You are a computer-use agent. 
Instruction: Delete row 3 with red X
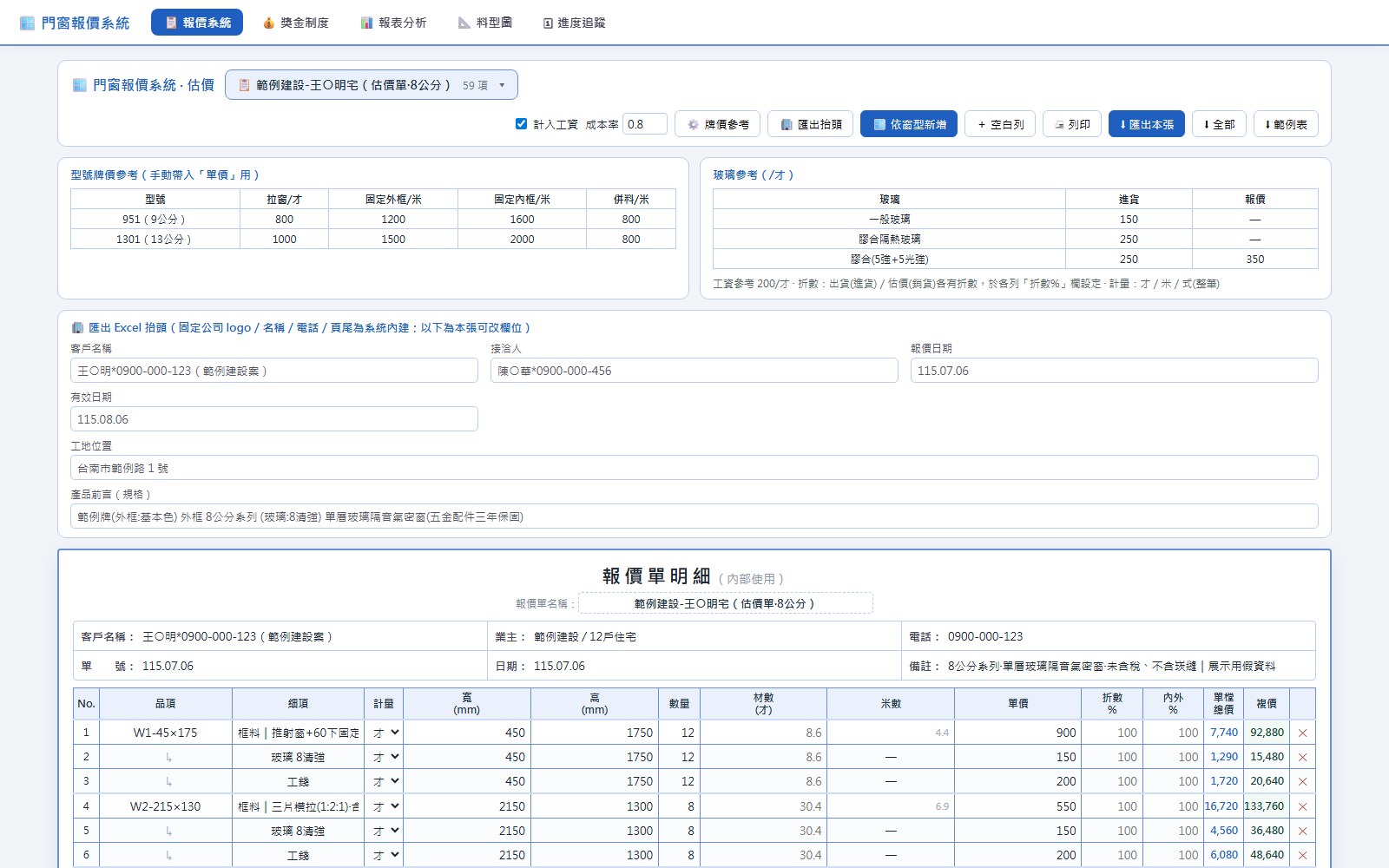[1302, 781]
